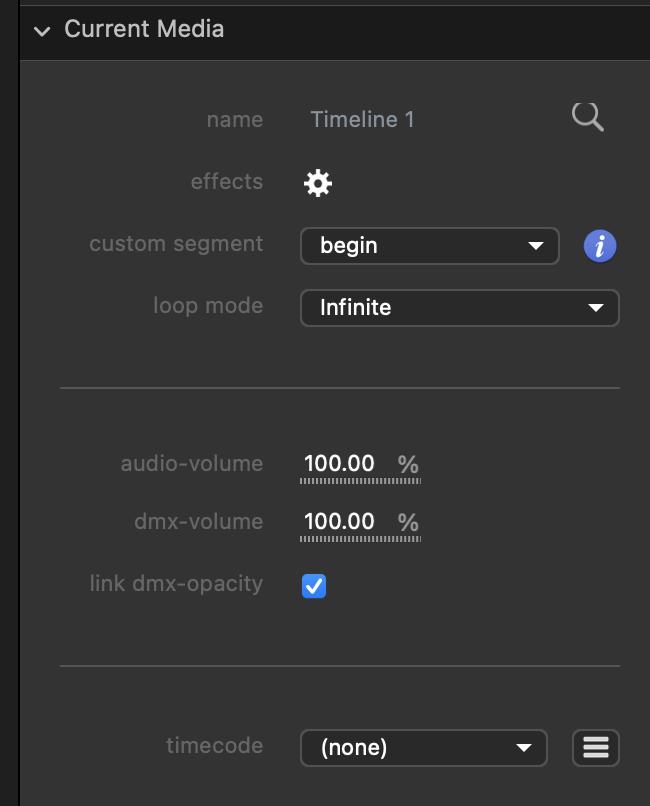Click the dmx-volume slider track under 100.00
Image resolution: width=650 pixels, height=806 pixels.
[x=360, y=539]
